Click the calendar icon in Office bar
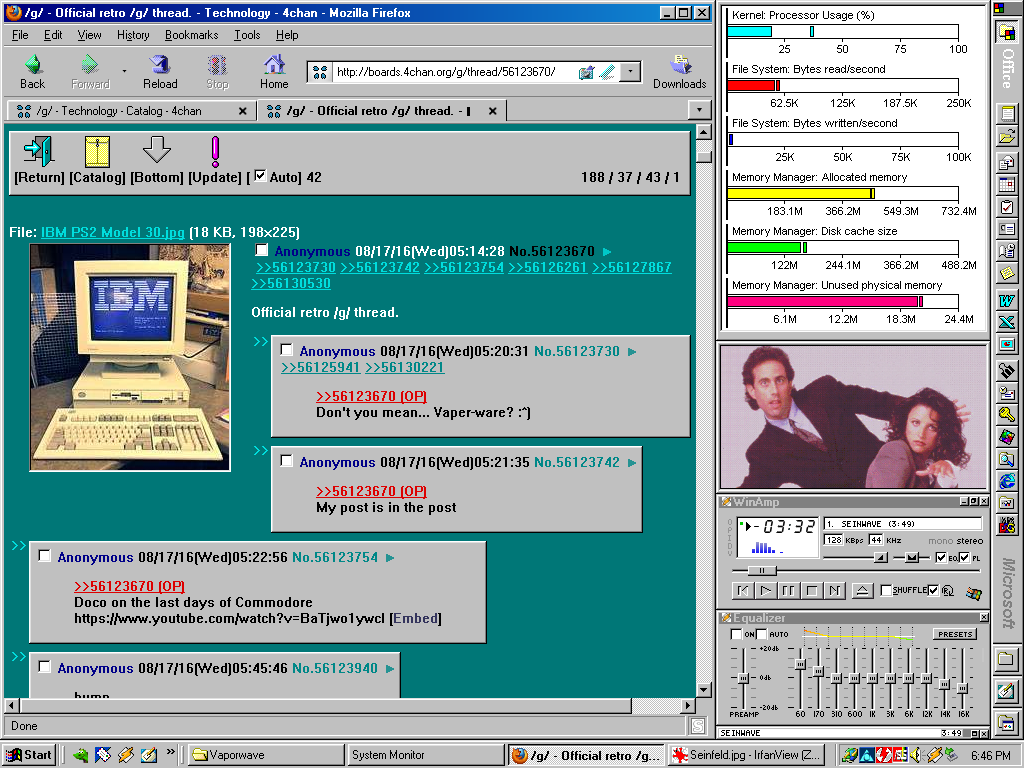The height and width of the screenshot is (768, 1024). [x=1006, y=185]
